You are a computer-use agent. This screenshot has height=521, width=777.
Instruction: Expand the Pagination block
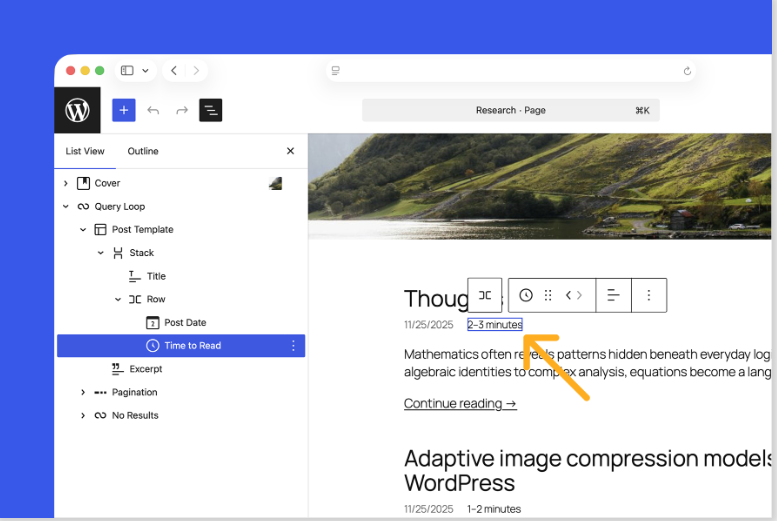pos(83,393)
